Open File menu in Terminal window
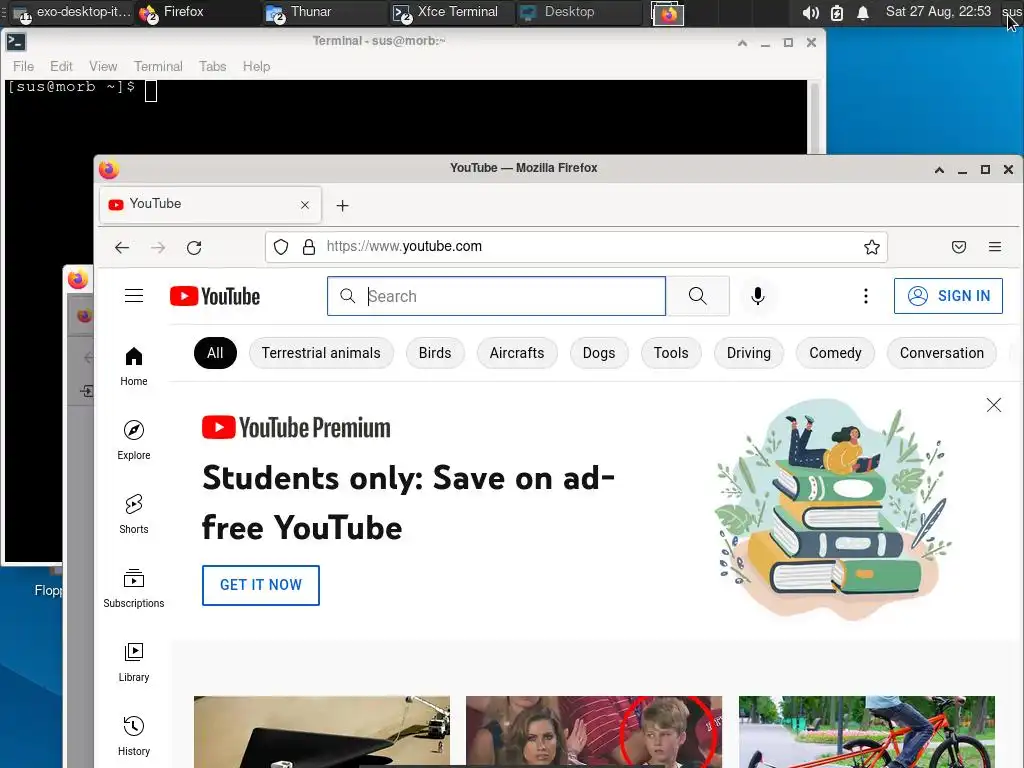The image size is (1024, 768). coord(24,66)
